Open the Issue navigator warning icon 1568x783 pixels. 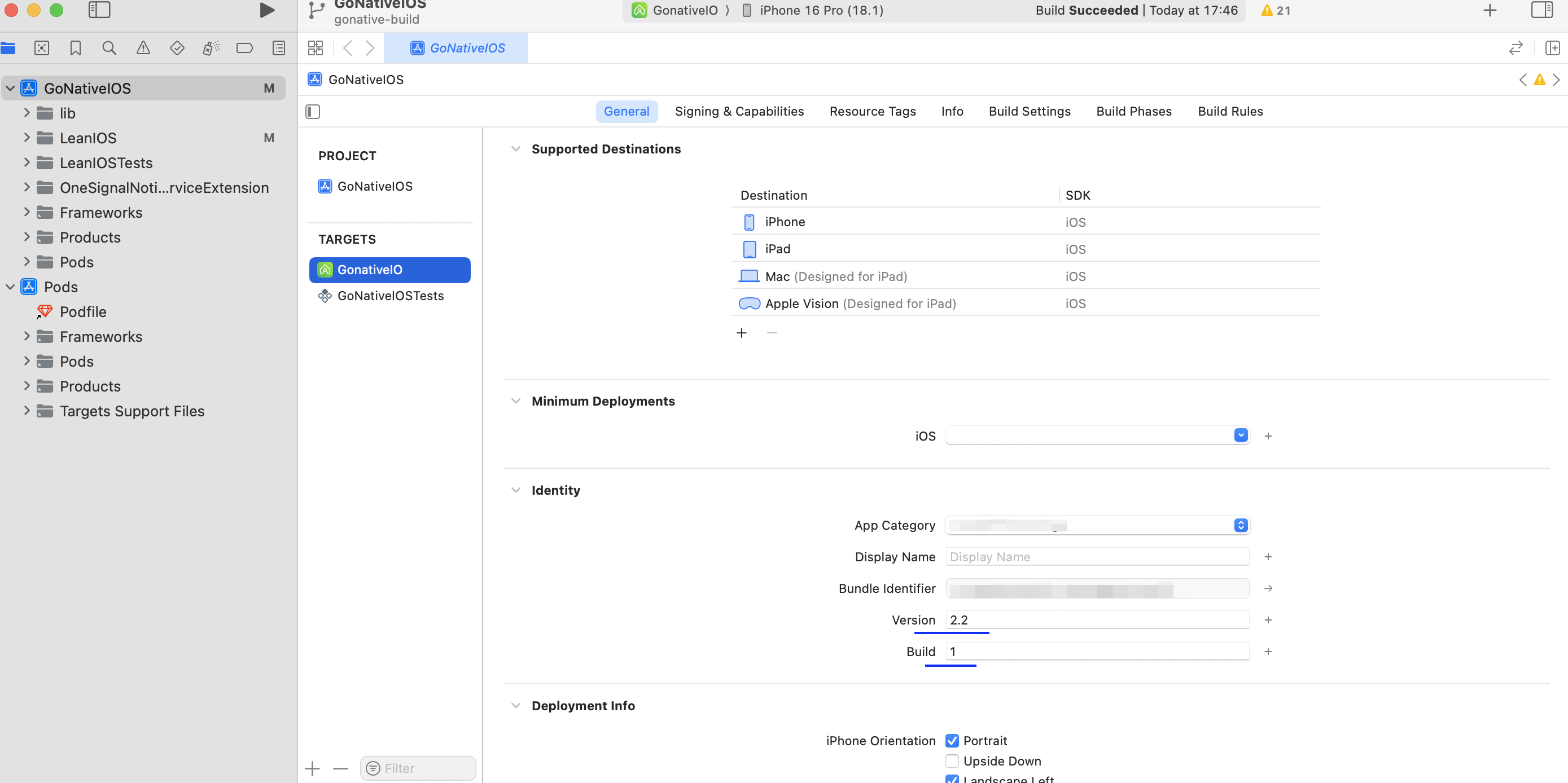coord(143,48)
